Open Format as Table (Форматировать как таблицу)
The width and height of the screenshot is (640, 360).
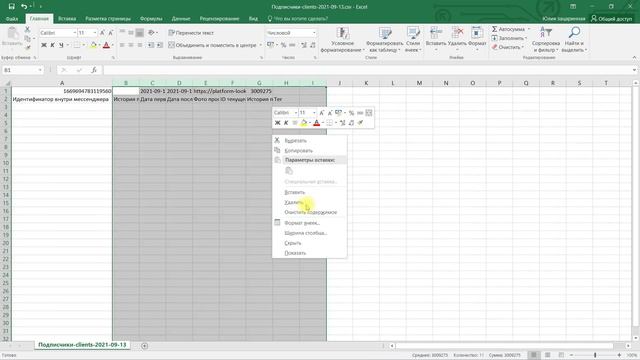coord(385,40)
